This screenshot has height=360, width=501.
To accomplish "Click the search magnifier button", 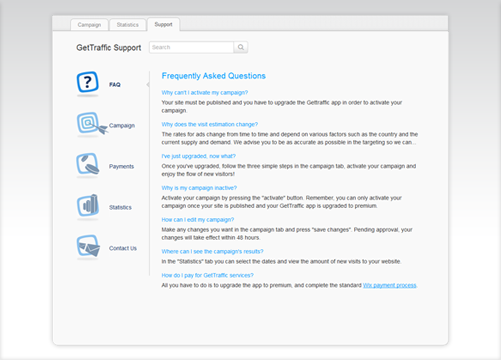I will 241,47.
